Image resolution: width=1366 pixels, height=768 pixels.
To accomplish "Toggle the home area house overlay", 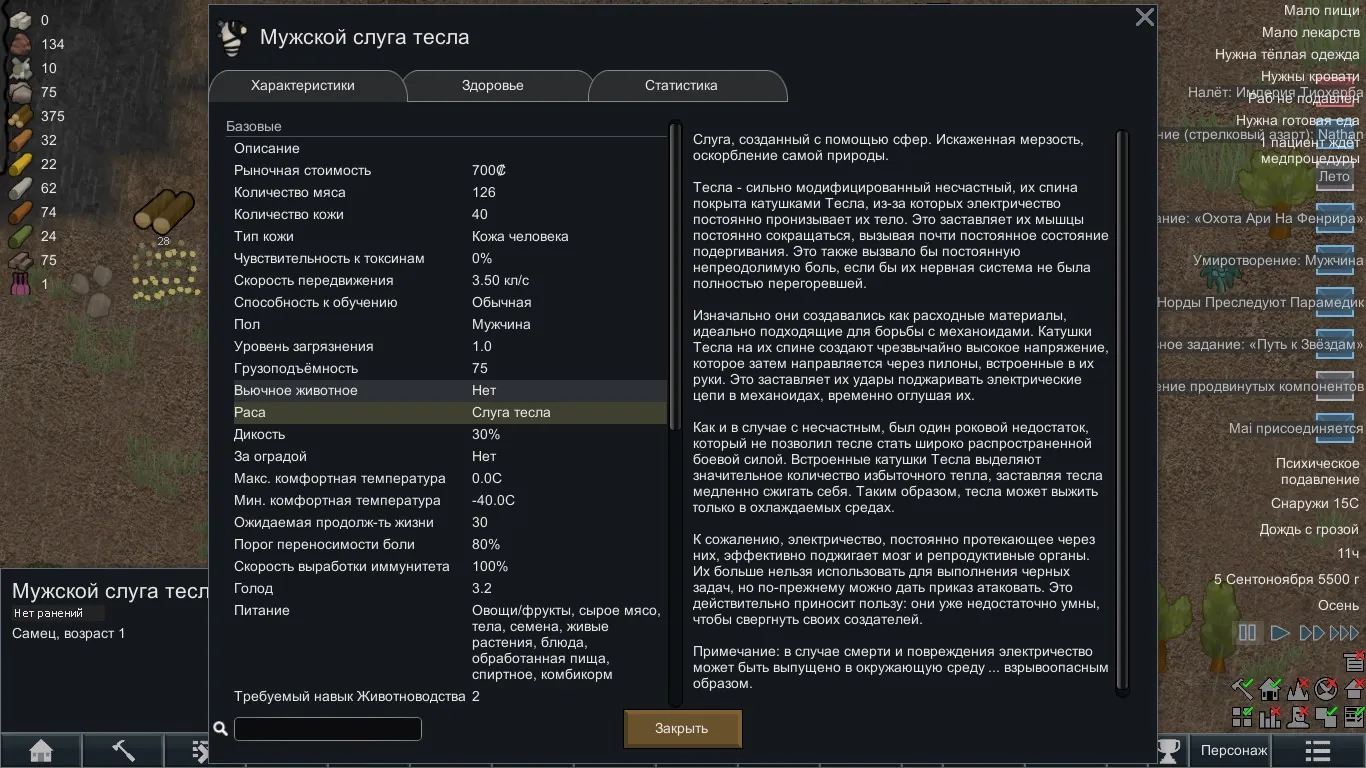I will click(1270, 689).
